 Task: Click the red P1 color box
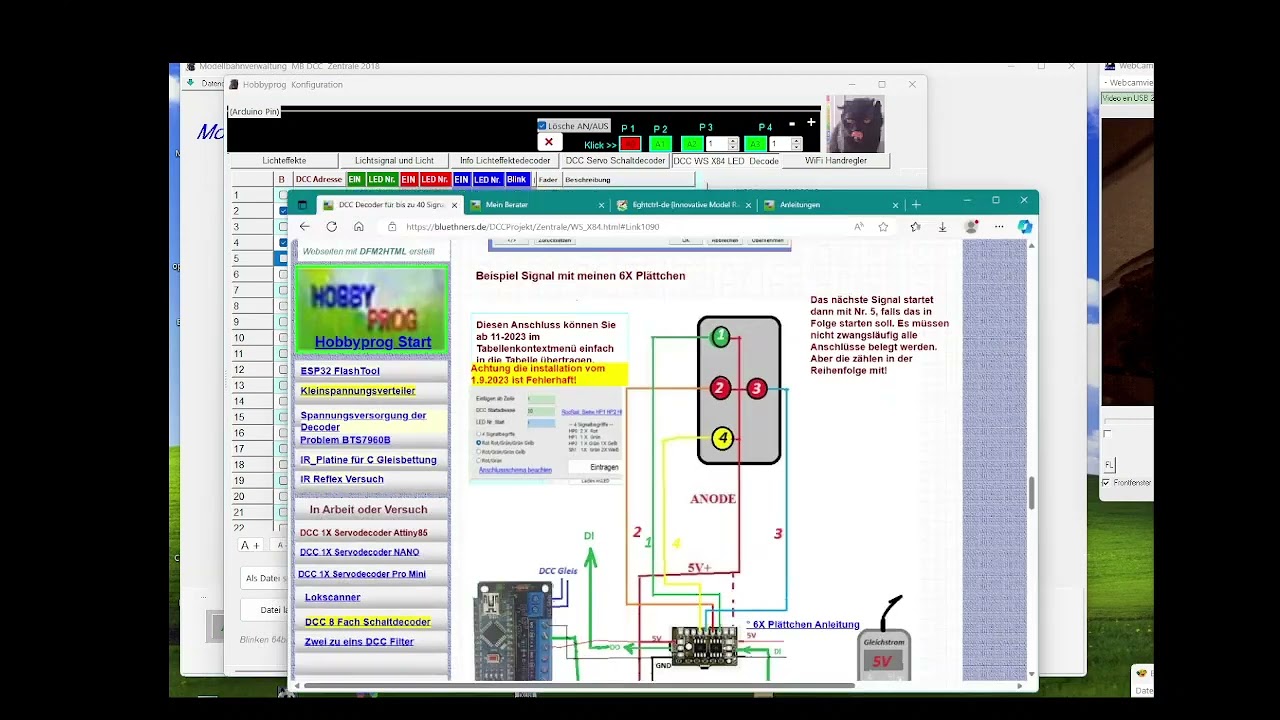tap(630, 144)
